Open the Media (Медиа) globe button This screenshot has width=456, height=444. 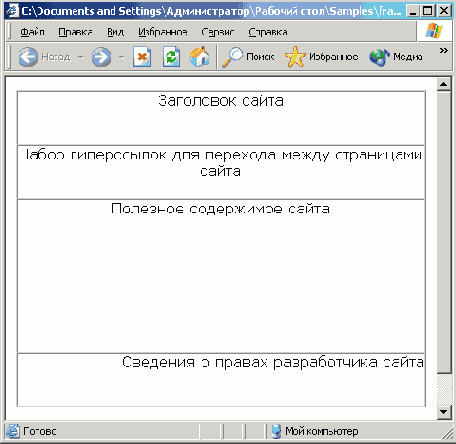396,57
